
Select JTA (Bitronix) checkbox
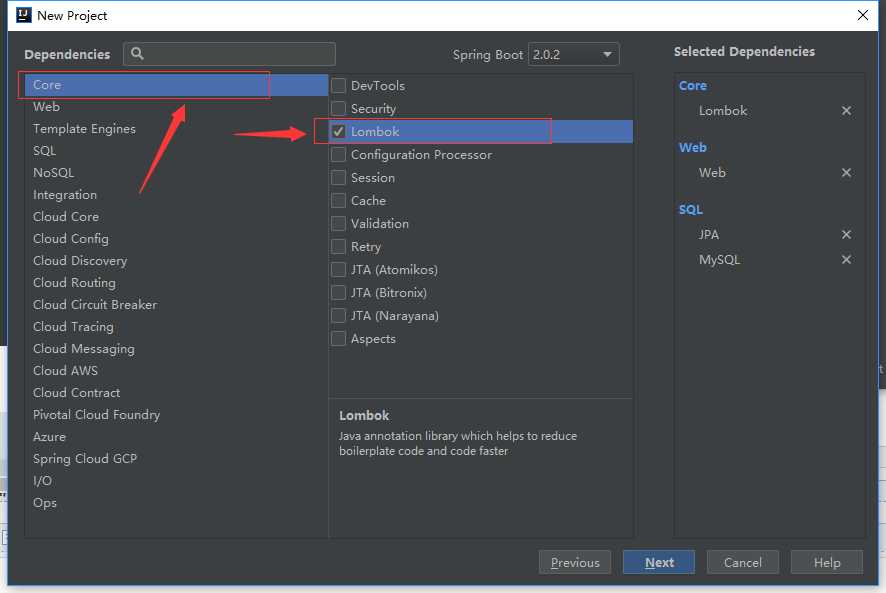[338, 293]
